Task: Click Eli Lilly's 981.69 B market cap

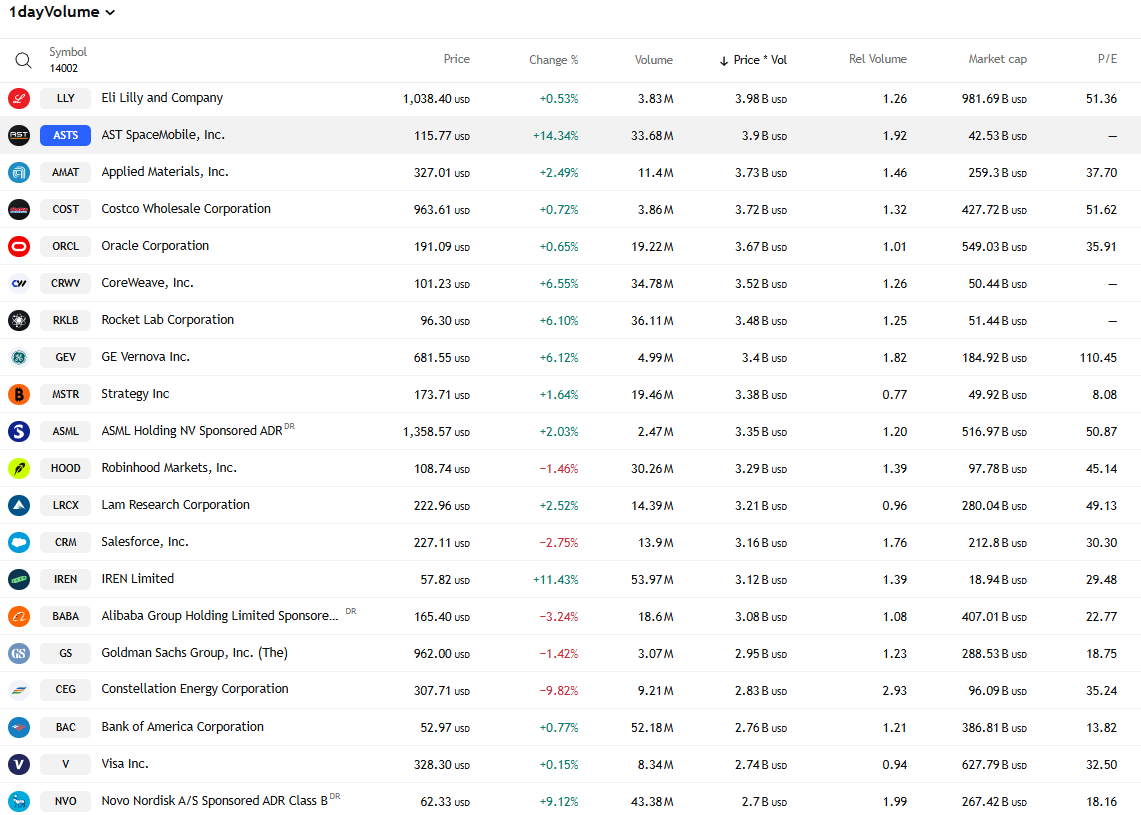Action: coord(994,99)
